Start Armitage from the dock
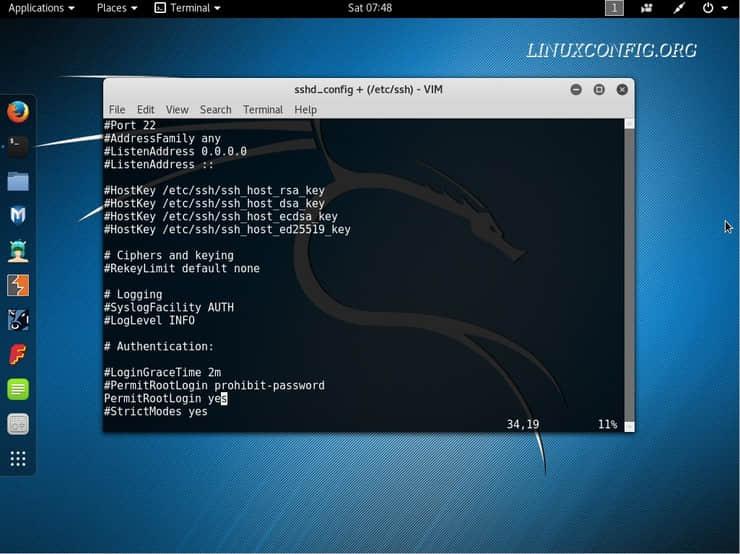Screen dimensions: 740x554 (x=17, y=251)
